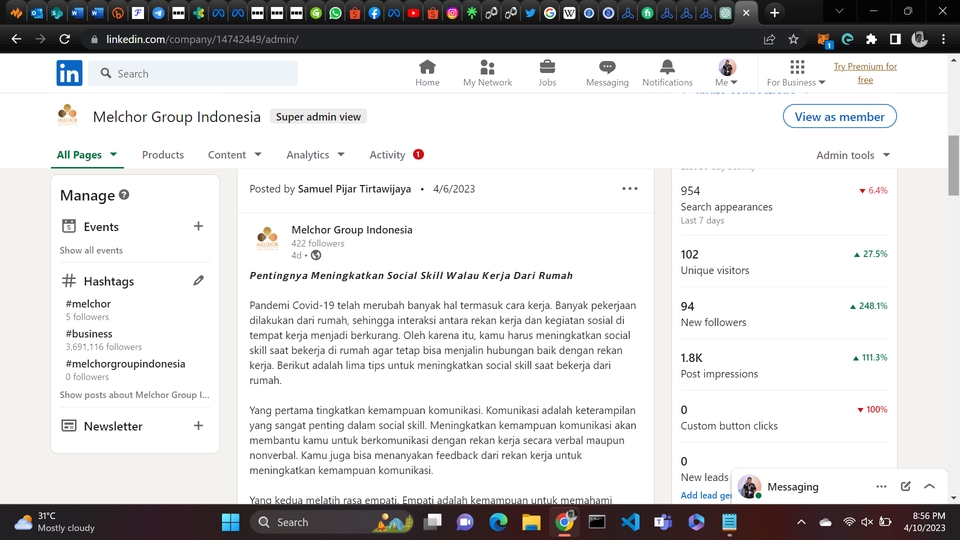Toggle browser side panel
Image resolution: width=960 pixels, height=540 pixels.
[x=895, y=39]
